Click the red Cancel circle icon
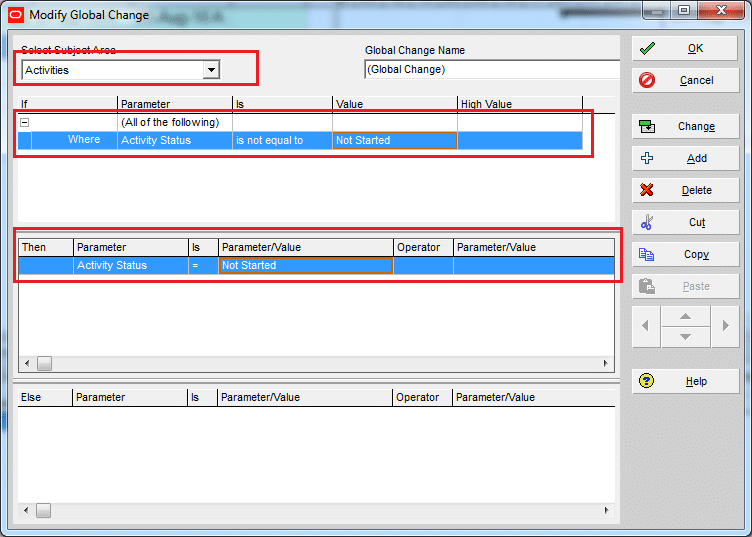The height and width of the screenshot is (537, 752). pyautogui.click(x=647, y=80)
